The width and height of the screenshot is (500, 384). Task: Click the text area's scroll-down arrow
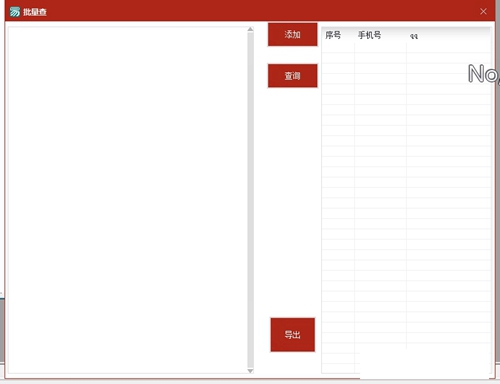pyautogui.click(x=250, y=371)
